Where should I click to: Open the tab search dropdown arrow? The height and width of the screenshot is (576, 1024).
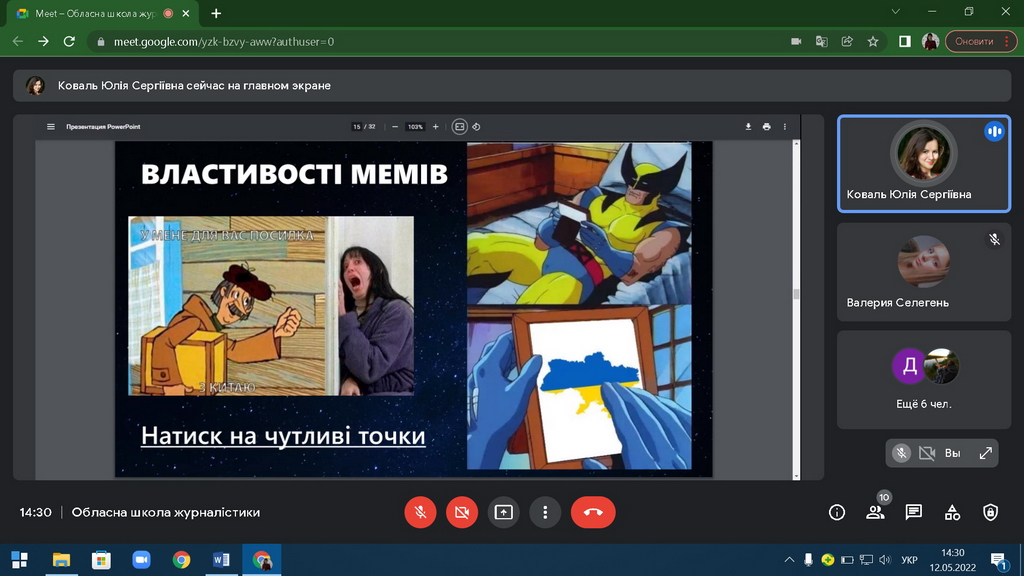tap(895, 12)
